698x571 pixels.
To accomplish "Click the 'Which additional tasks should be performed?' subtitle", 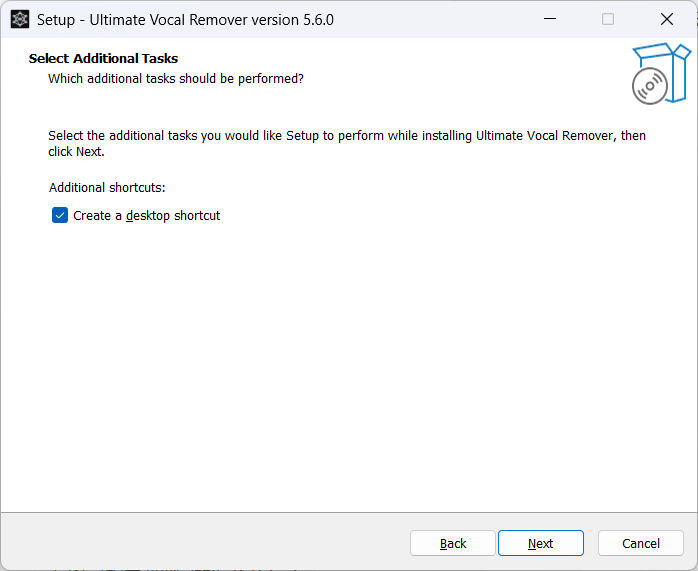I will coord(175,78).
